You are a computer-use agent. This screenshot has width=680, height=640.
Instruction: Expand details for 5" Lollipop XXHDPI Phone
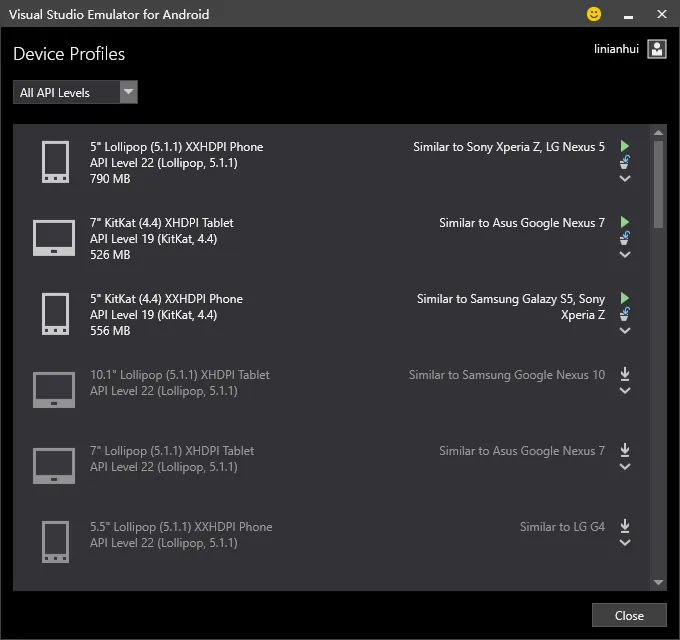[625, 179]
